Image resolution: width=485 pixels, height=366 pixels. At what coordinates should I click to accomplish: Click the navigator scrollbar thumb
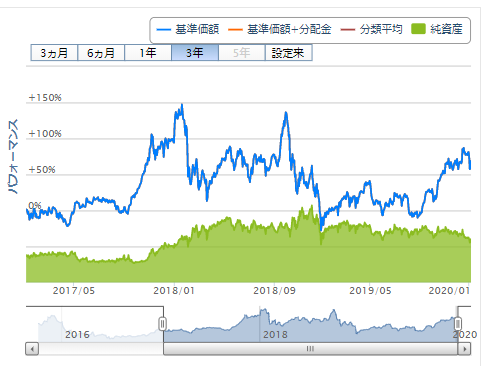[x=311, y=349]
